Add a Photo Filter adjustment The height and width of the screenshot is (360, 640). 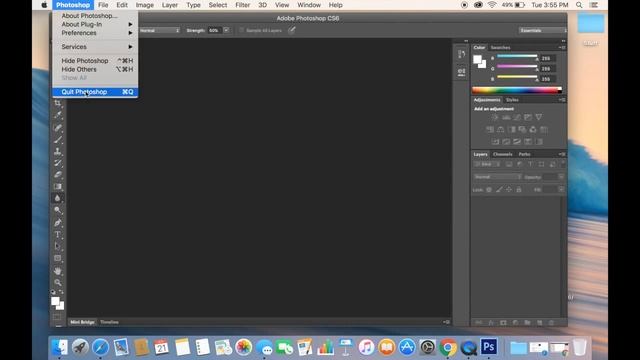click(522, 129)
